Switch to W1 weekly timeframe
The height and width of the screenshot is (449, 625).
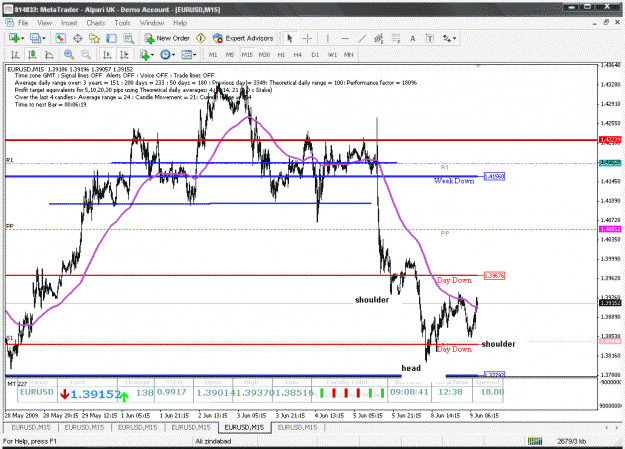[x=332, y=55]
